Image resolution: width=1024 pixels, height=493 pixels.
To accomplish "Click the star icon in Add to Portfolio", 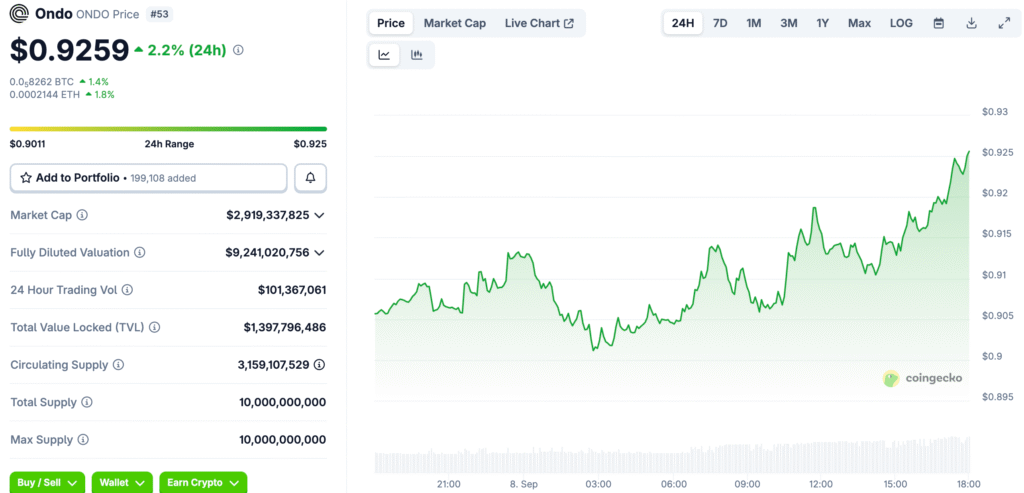I will click(26, 178).
